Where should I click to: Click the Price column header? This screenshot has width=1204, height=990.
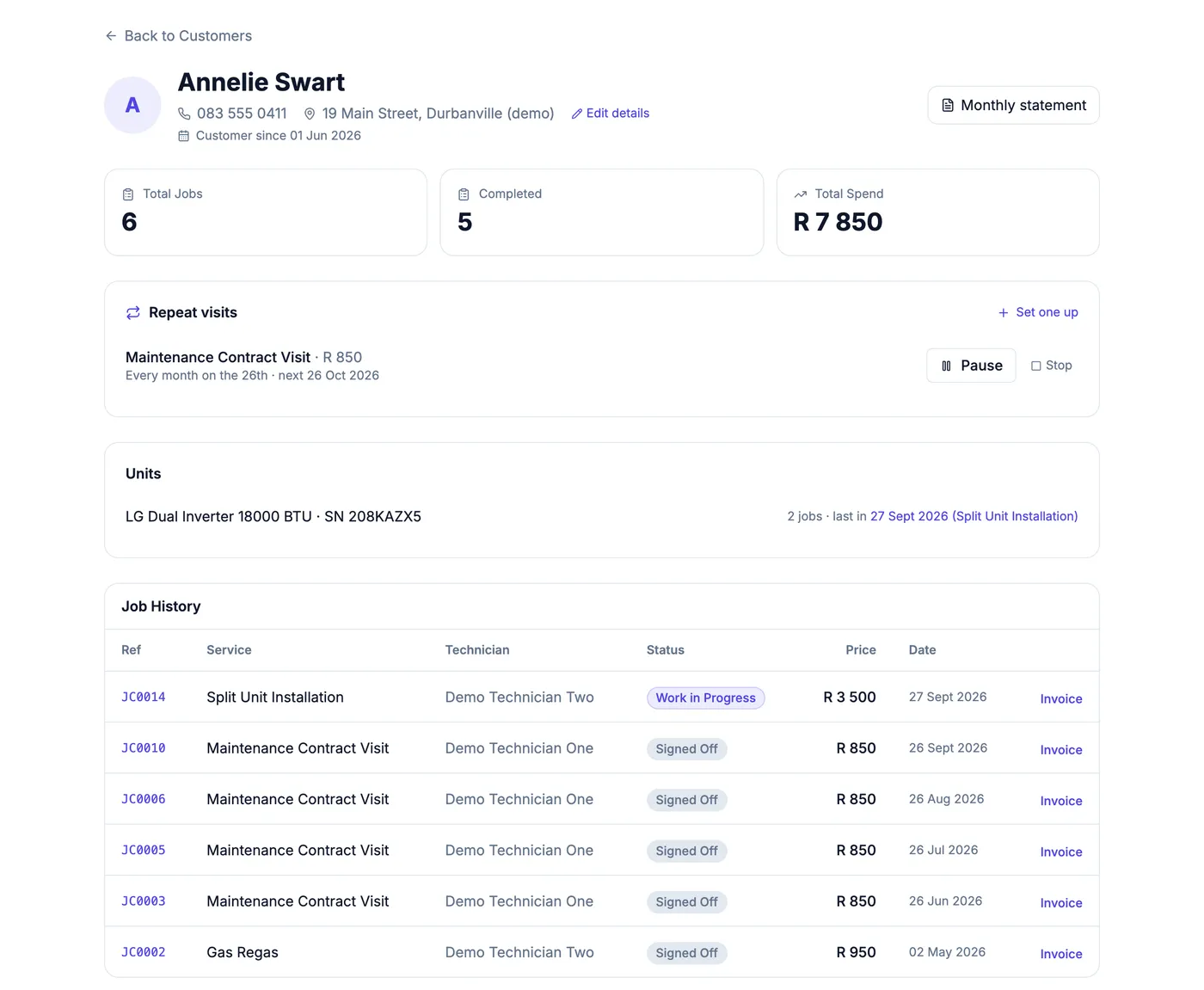861,650
